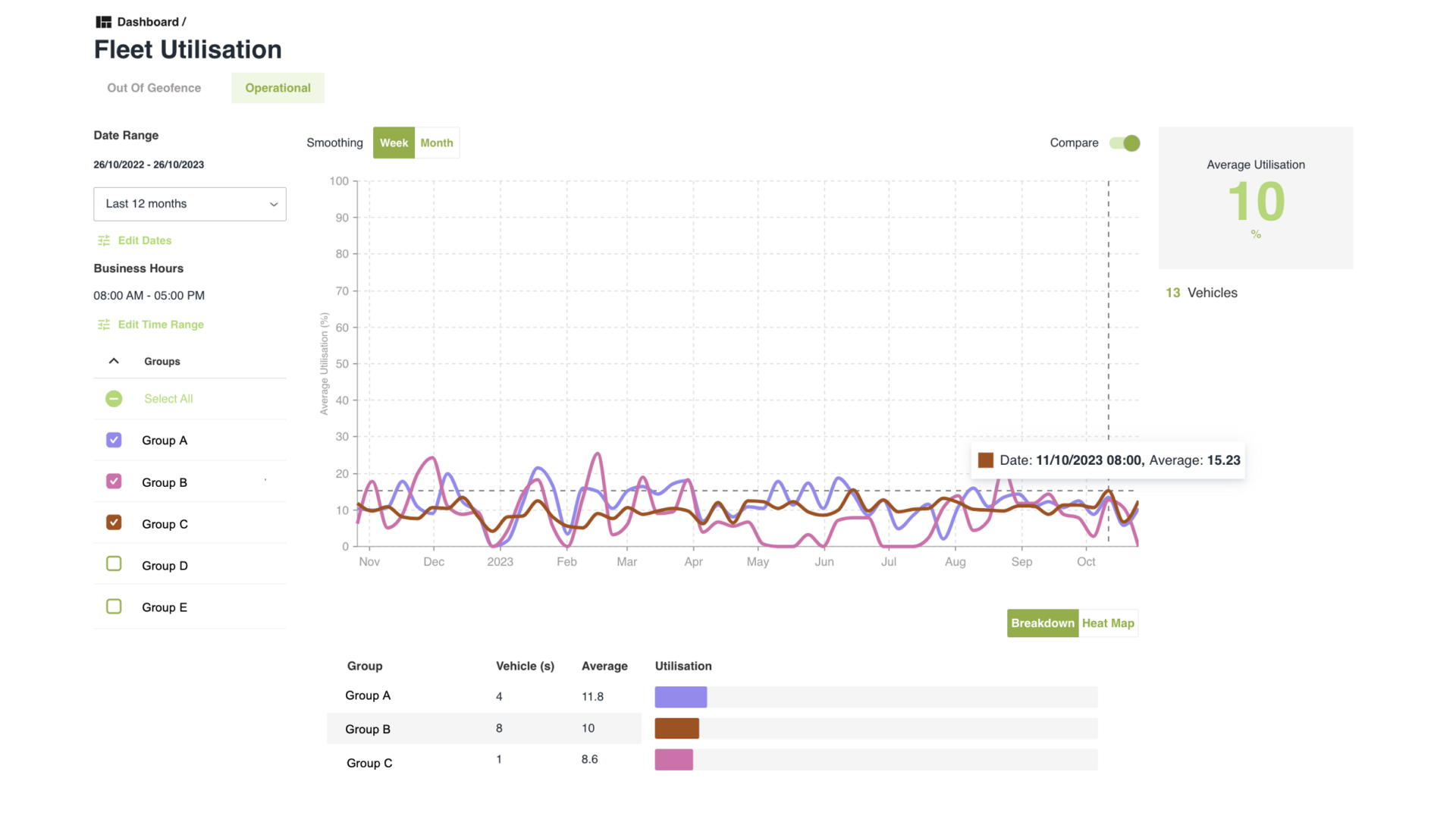Click the Jun label on chart x-axis

coord(824,562)
